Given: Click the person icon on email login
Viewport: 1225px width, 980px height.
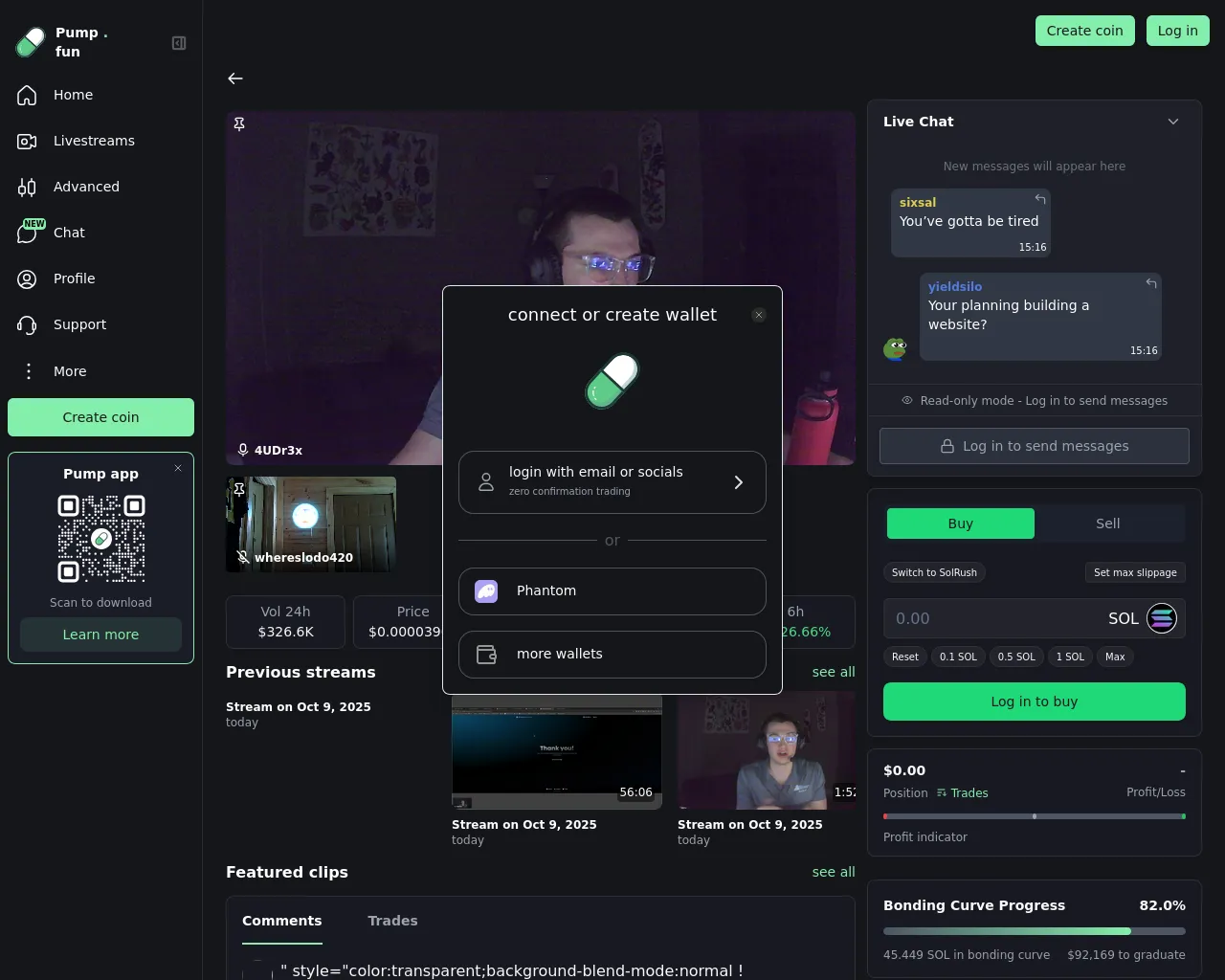Looking at the screenshot, I should tap(486, 482).
